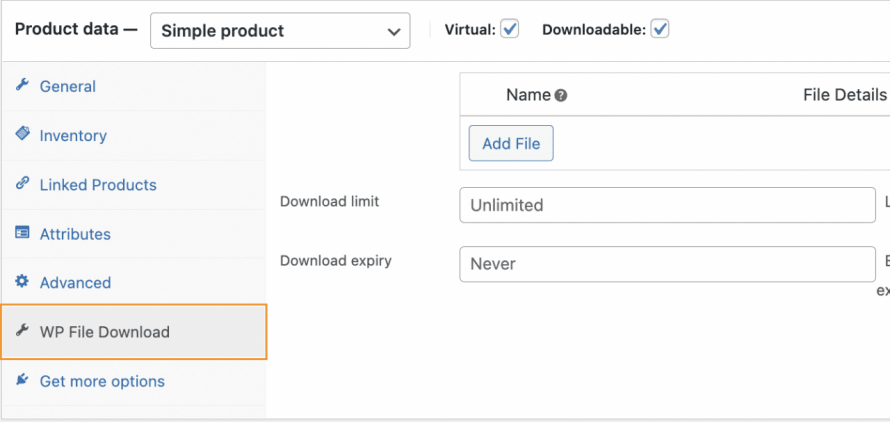Image resolution: width=890 pixels, height=422 pixels.
Task: Click the Linked Products chain icon
Action: point(22,184)
